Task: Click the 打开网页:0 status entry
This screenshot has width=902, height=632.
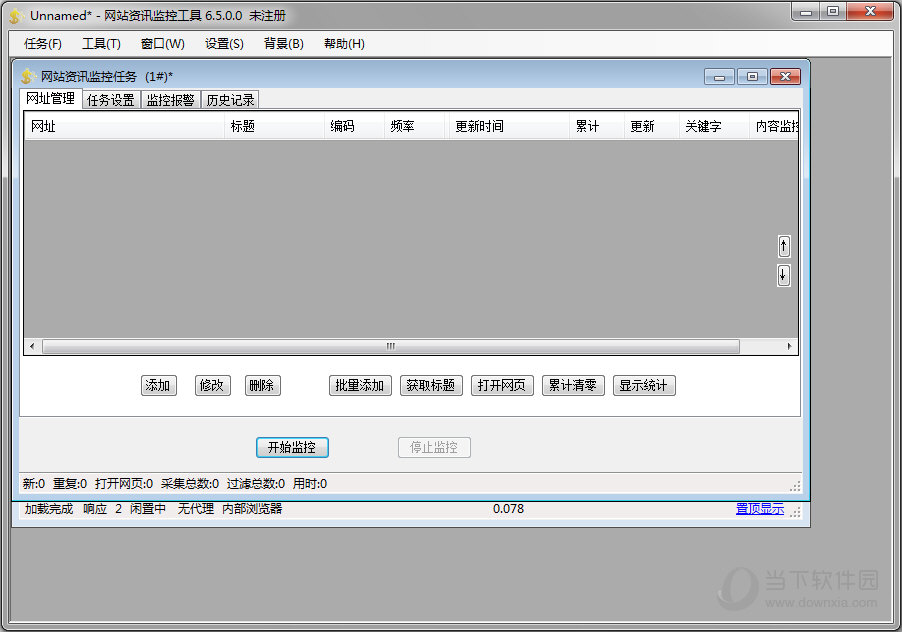Action: click(124, 484)
